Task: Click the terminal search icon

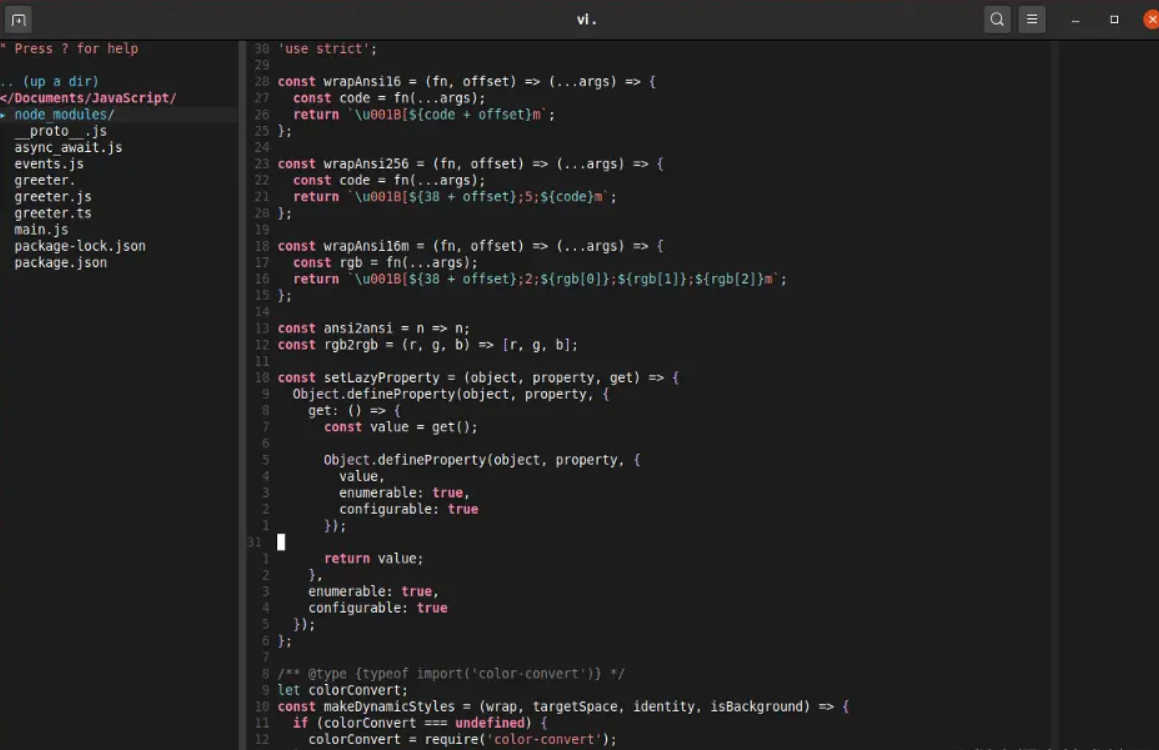Action: (x=997, y=20)
